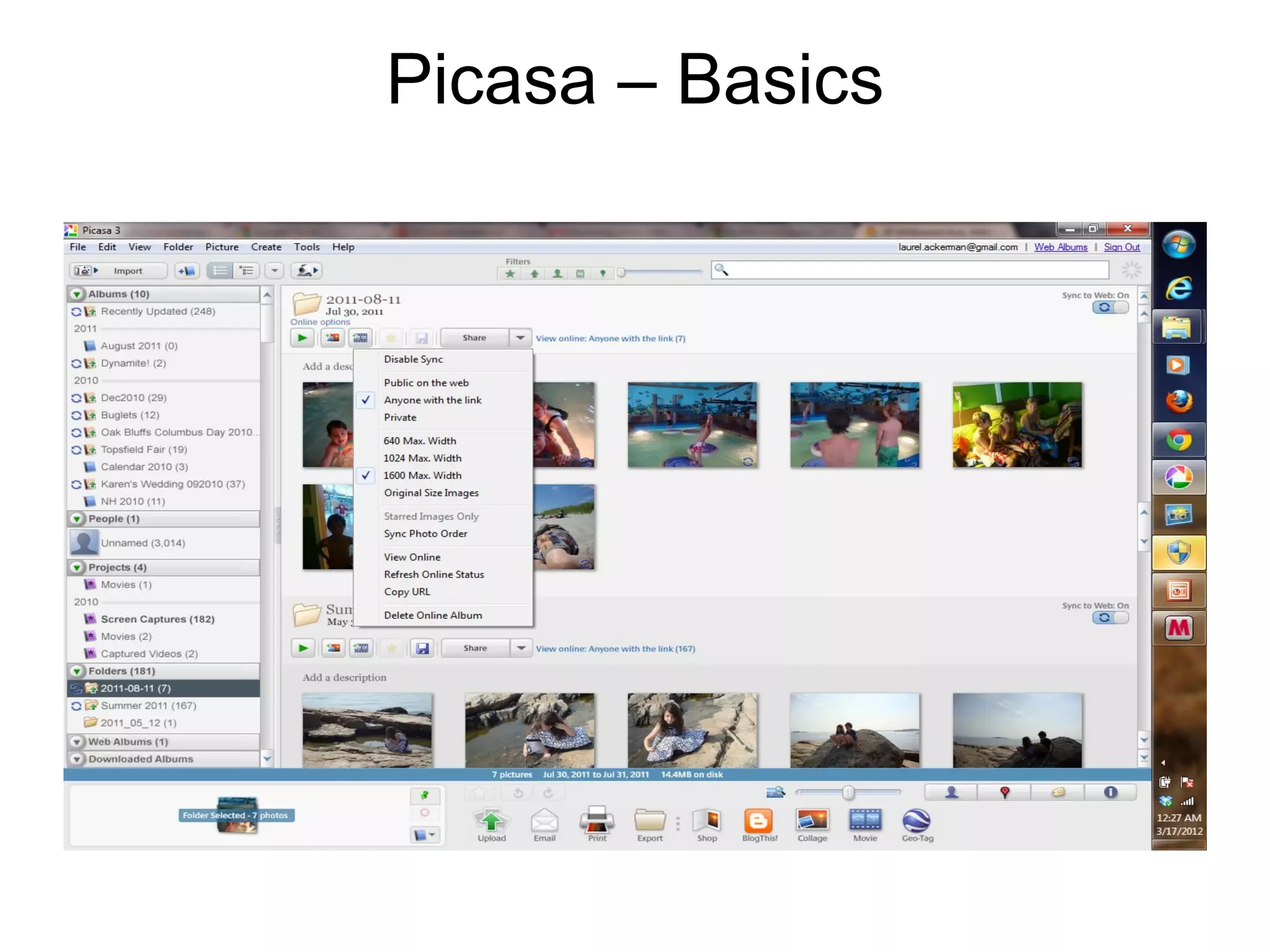The height and width of the screenshot is (952, 1270).
Task: Collapse the Folders (181) section
Action: [77, 671]
